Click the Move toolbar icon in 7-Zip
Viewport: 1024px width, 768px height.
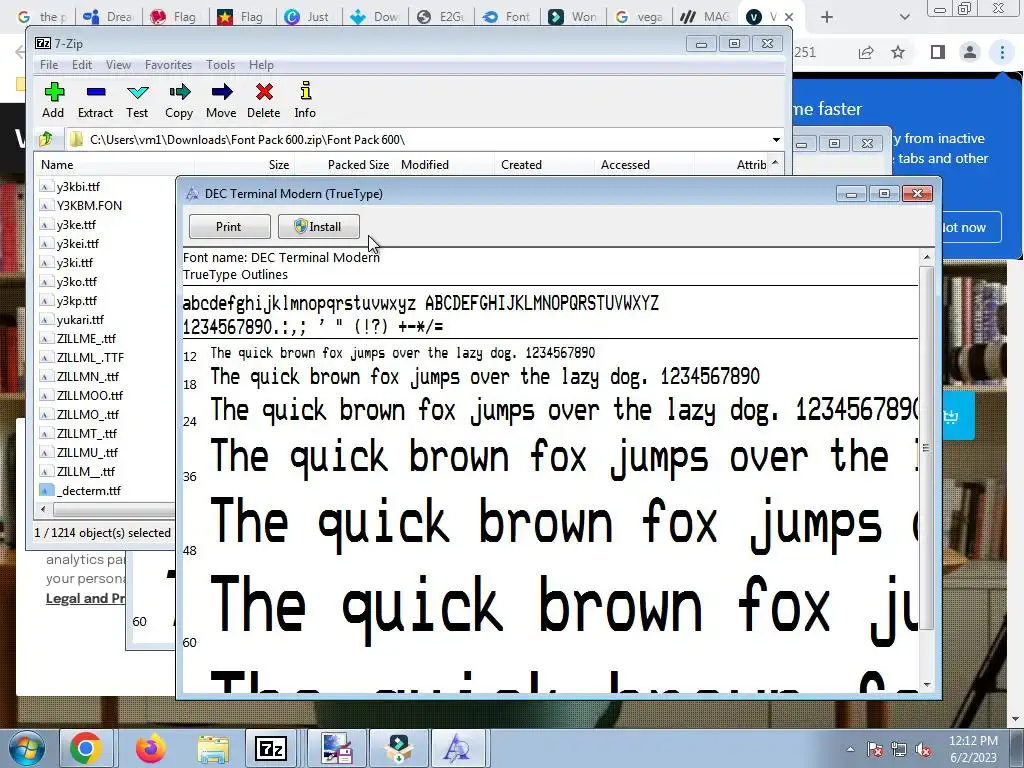coord(221,100)
